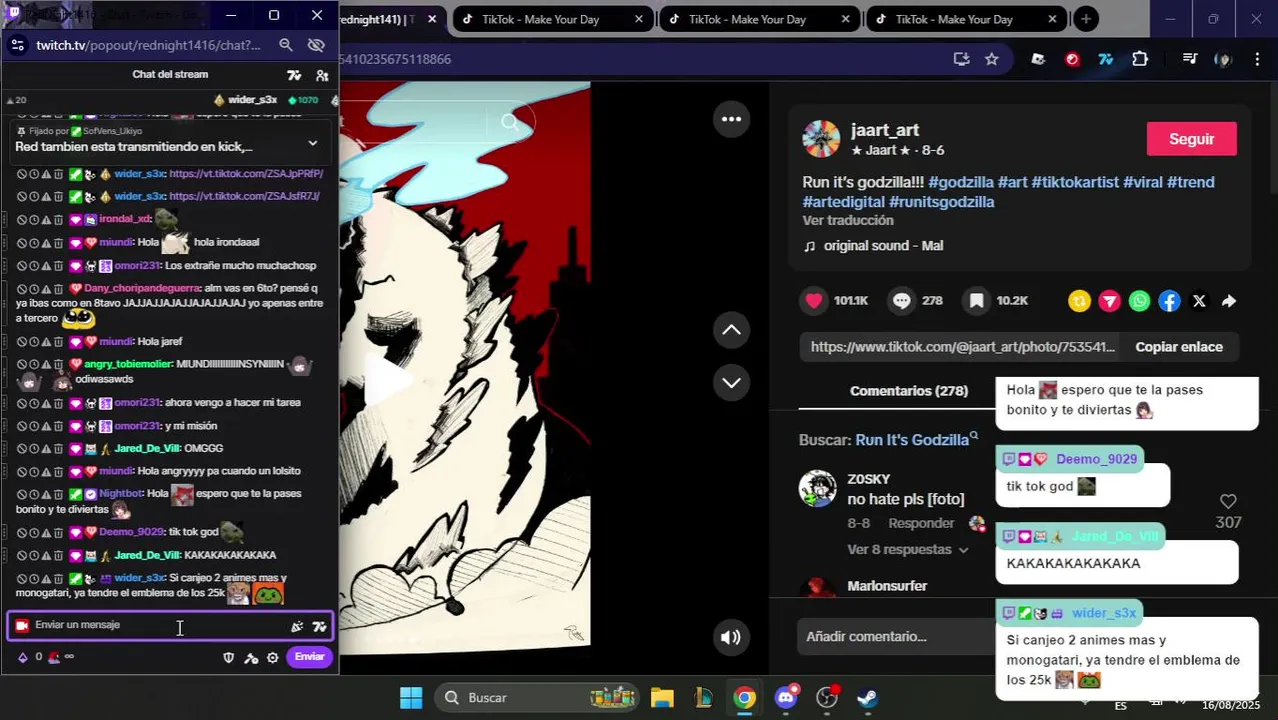1278x720 pixels.
Task: Click Responder under Z0SKY comment
Action: click(x=921, y=523)
